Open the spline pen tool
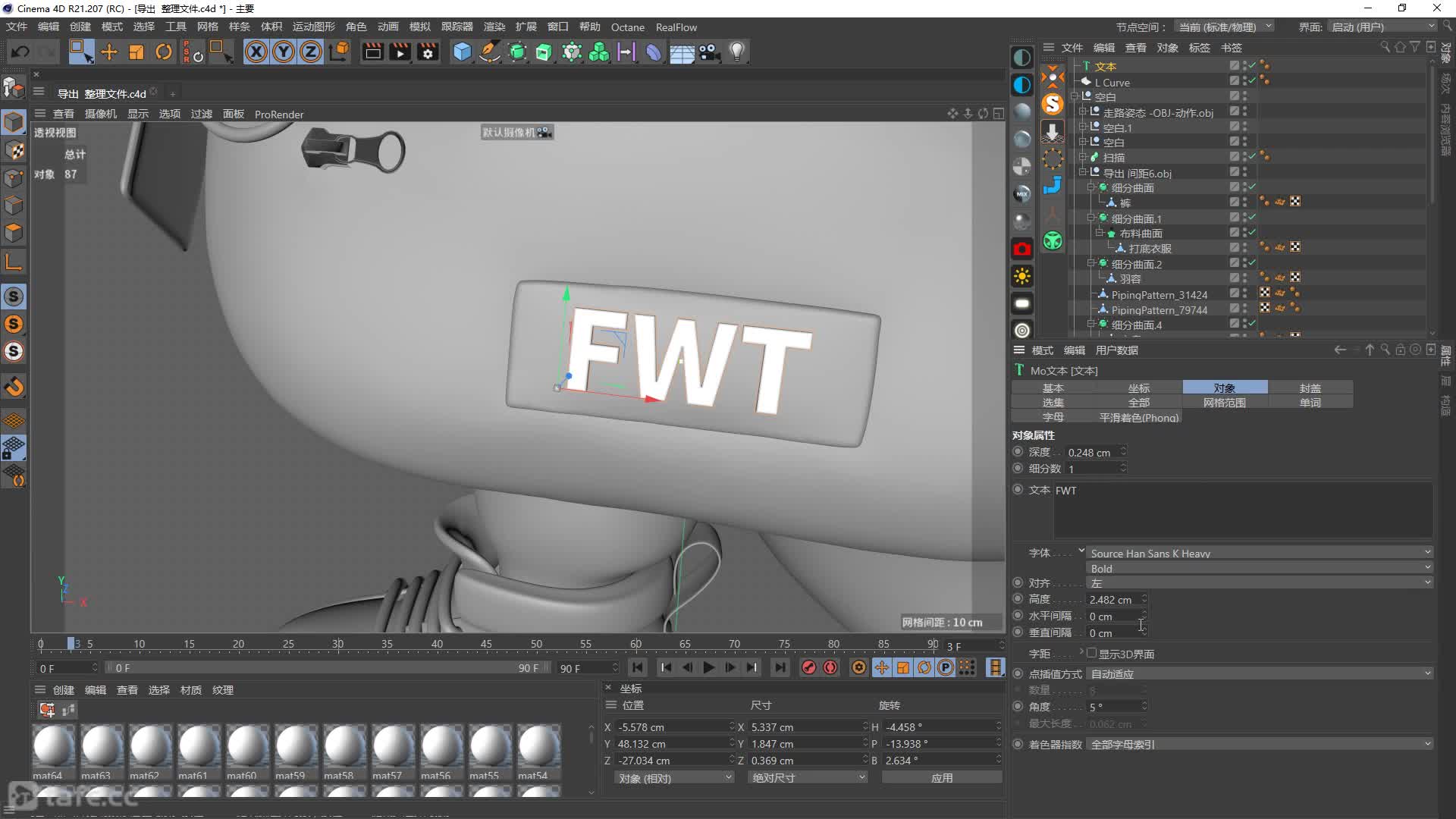 [490, 52]
